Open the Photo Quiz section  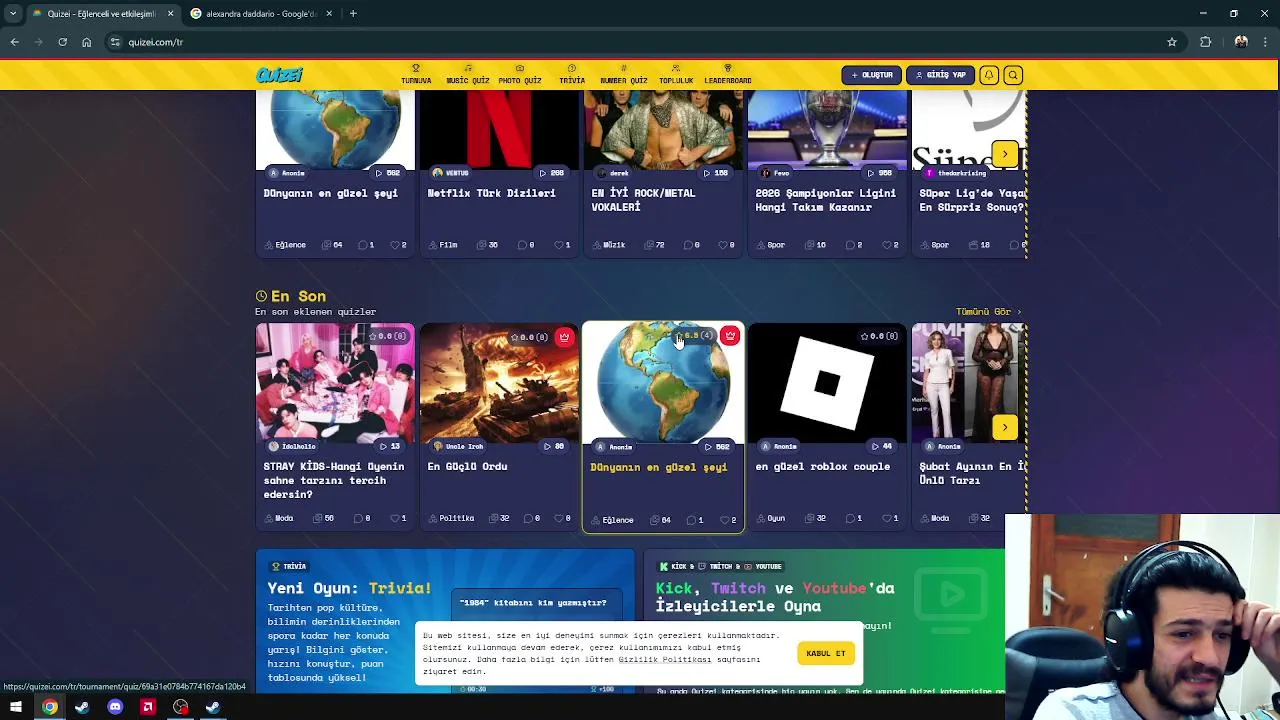click(x=520, y=75)
